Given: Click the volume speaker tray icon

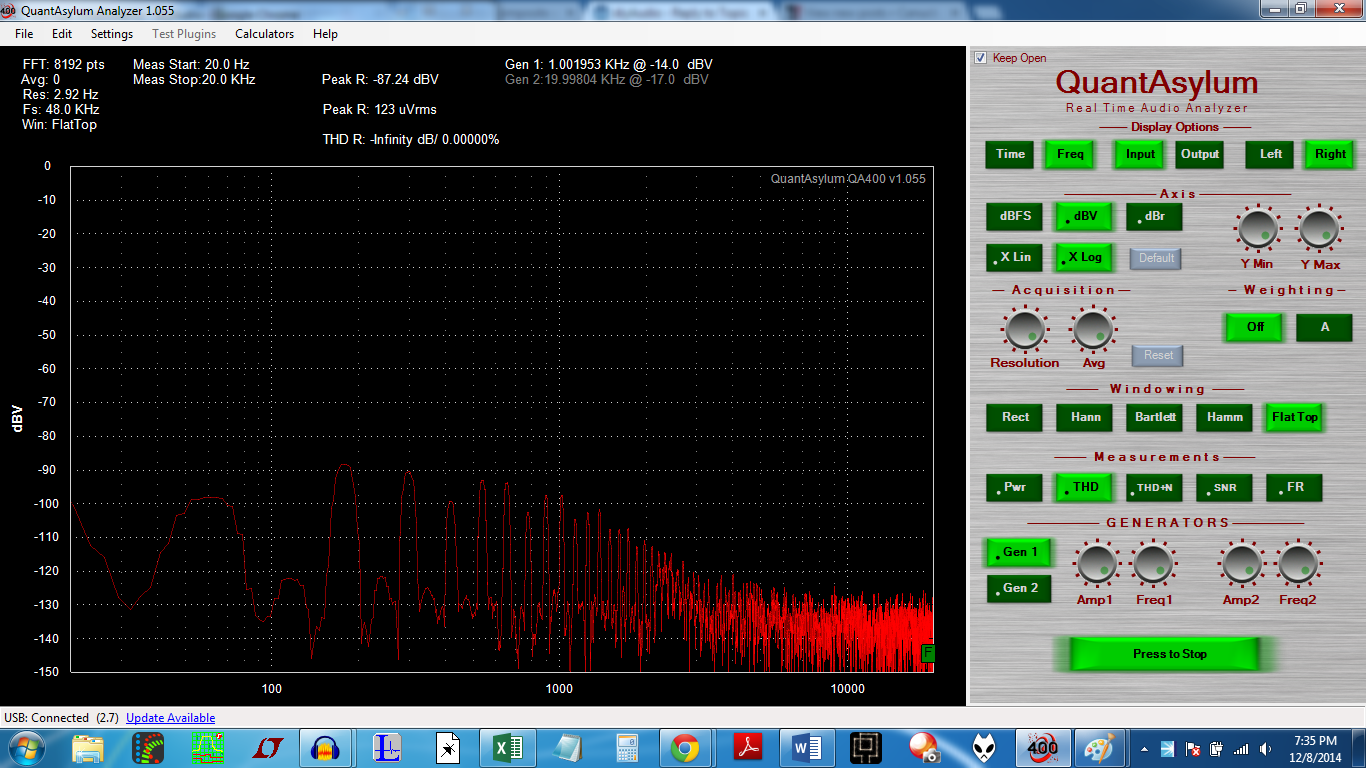Looking at the screenshot, I should [1268, 749].
